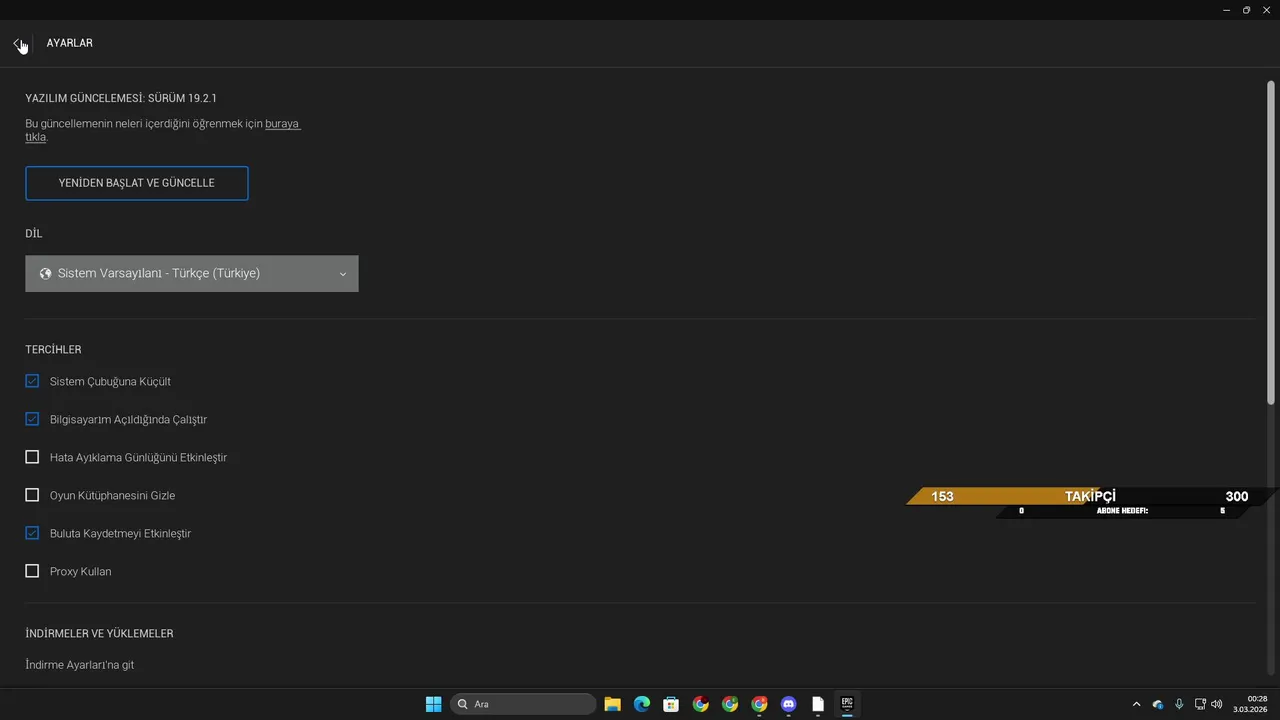Viewport: 1280px width, 720px height.
Task: Uncheck Sistem Çubuğuna Küçült
Action: point(32,381)
